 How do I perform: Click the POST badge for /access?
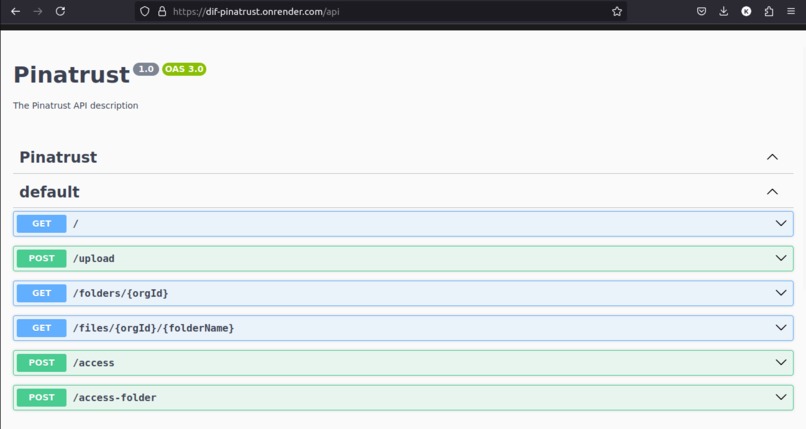42,363
